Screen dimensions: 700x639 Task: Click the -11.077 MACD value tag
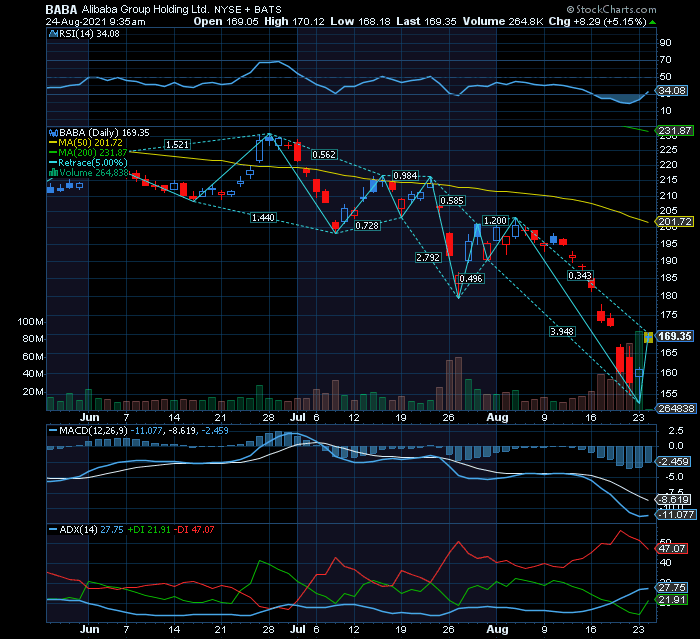[676, 515]
